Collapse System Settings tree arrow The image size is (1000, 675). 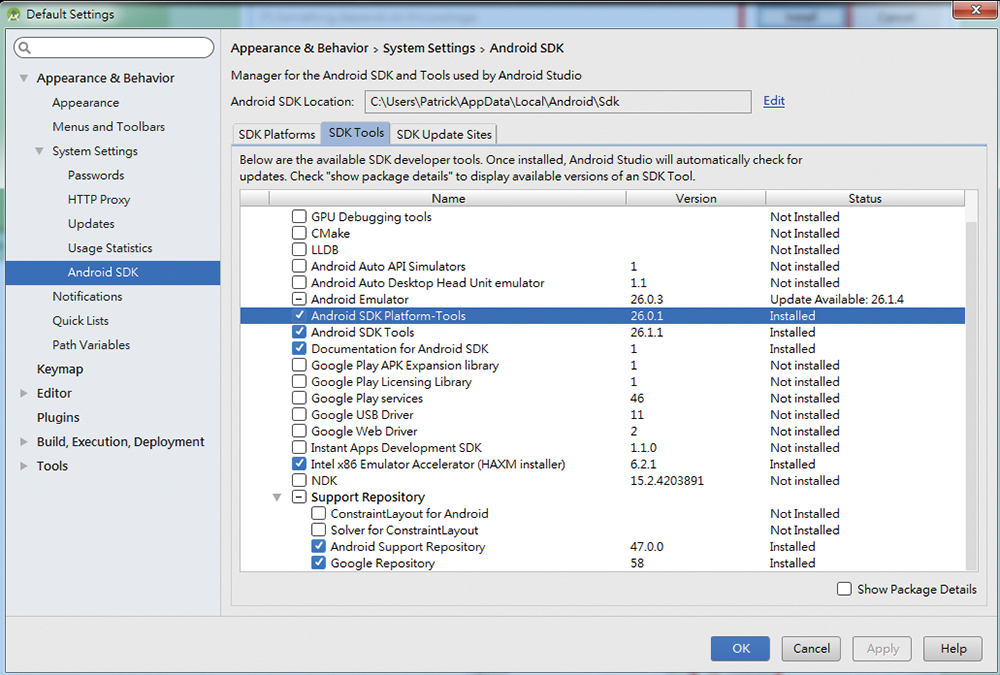(40, 151)
